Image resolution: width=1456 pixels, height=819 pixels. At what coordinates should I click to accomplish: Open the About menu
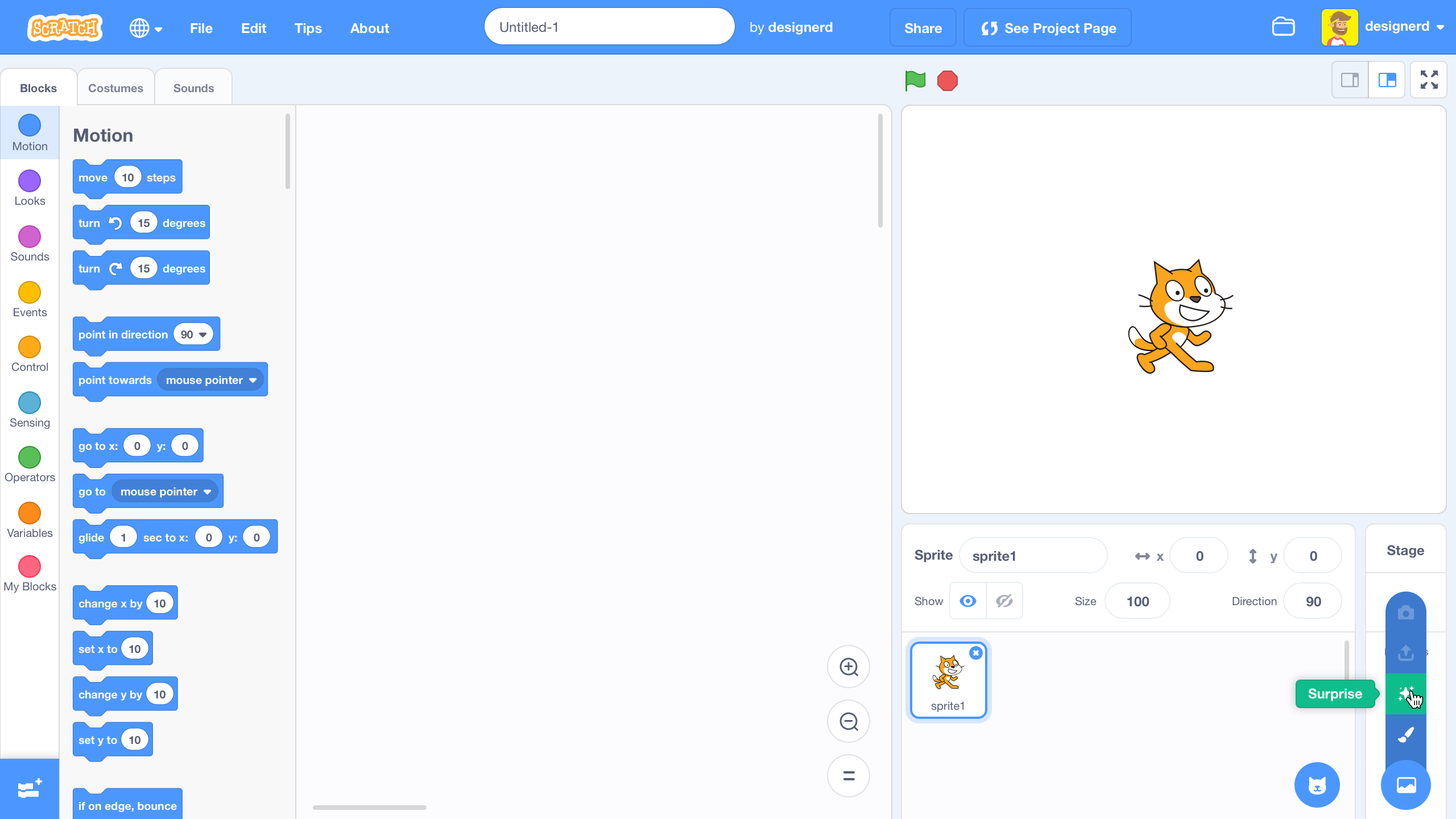point(370,28)
